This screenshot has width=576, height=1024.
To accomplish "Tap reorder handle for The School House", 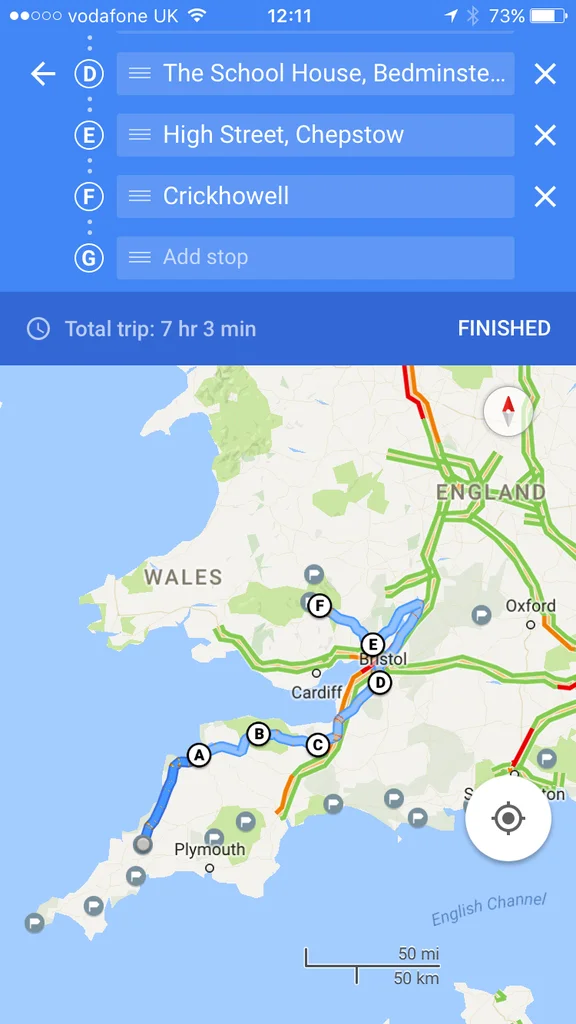I will coord(140,73).
